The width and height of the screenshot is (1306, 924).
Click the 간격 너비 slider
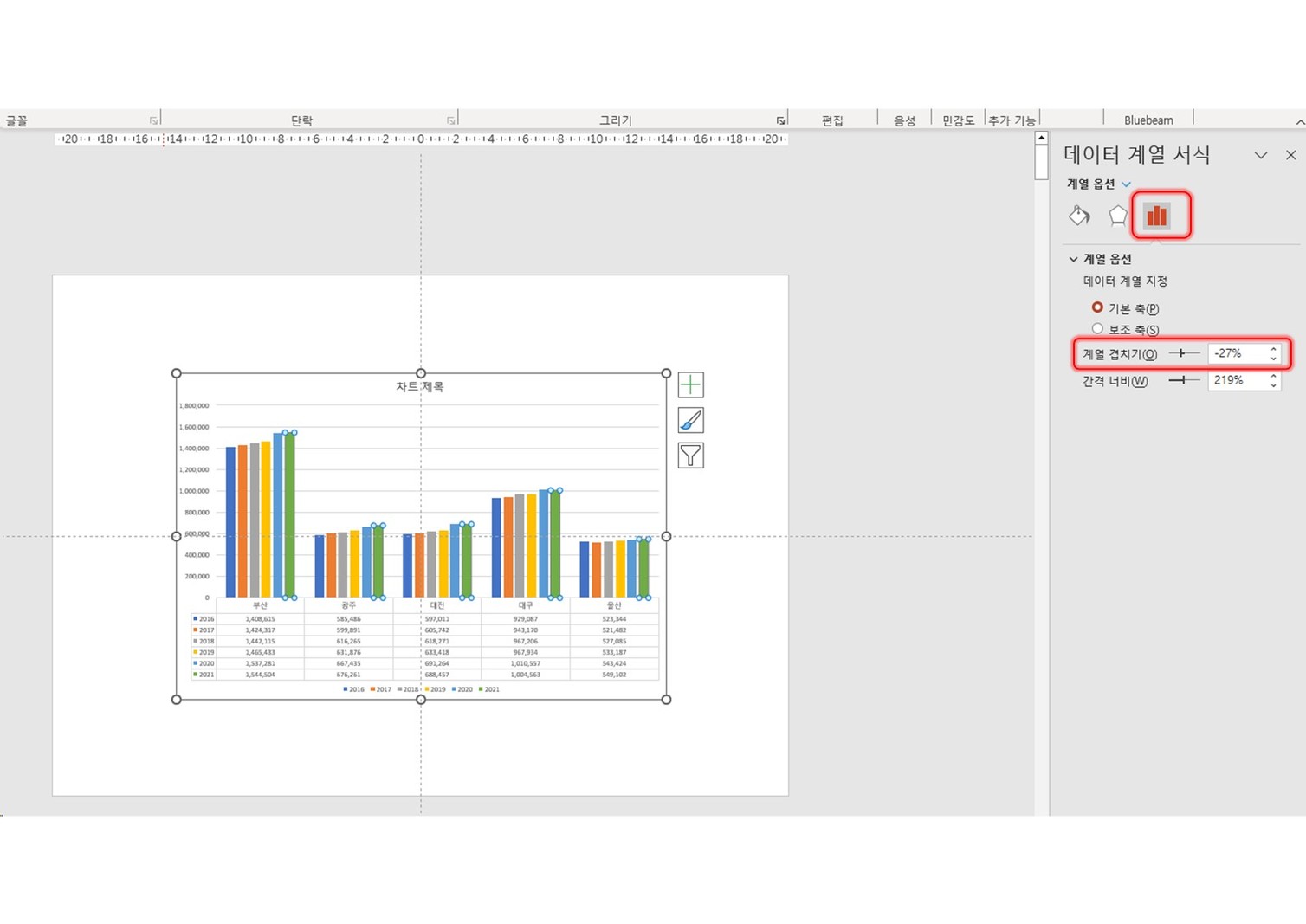(1184, 380)
